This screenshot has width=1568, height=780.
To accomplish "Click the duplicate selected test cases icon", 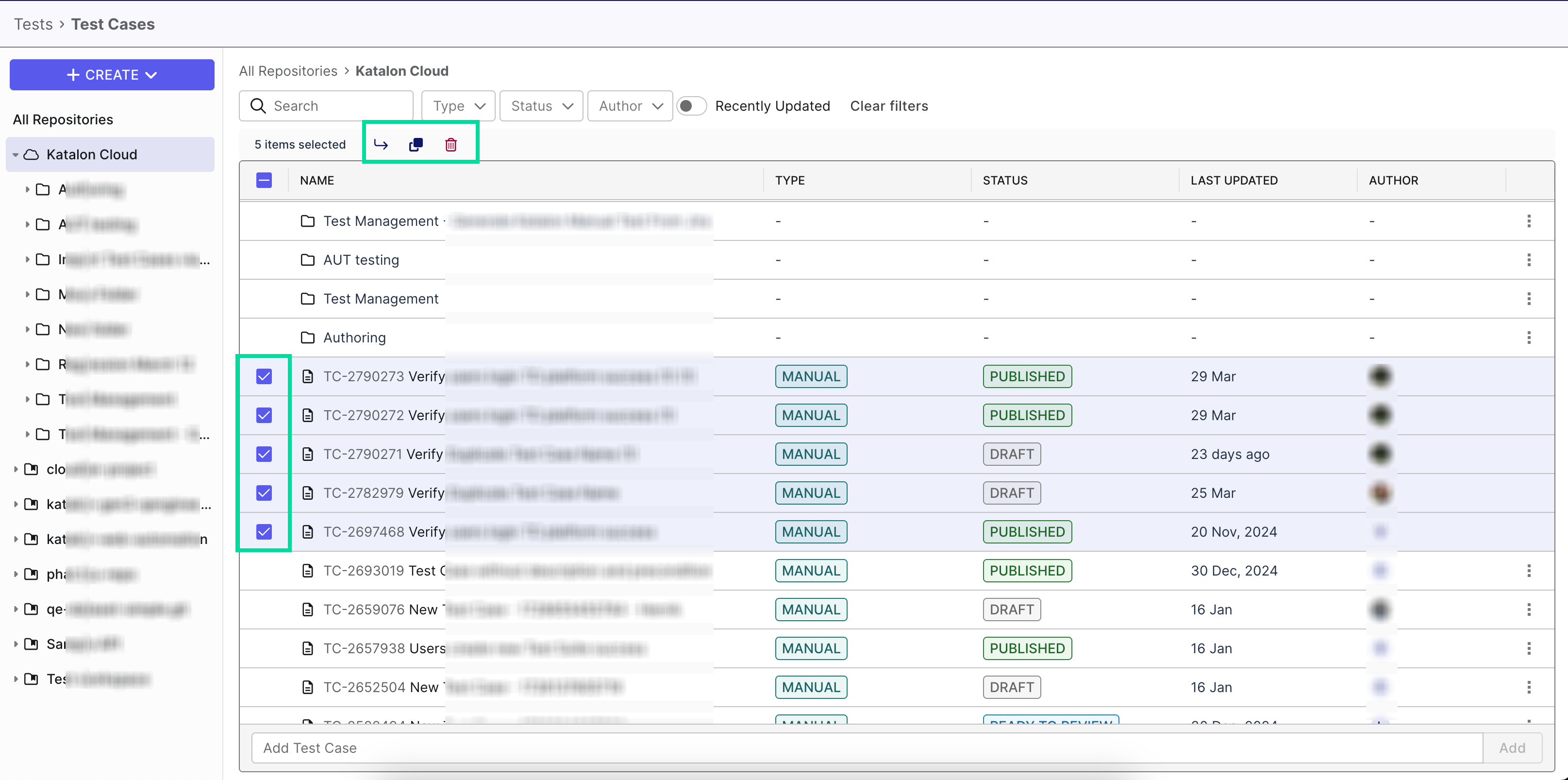I will pyautogui.click(x=417, y=144).
